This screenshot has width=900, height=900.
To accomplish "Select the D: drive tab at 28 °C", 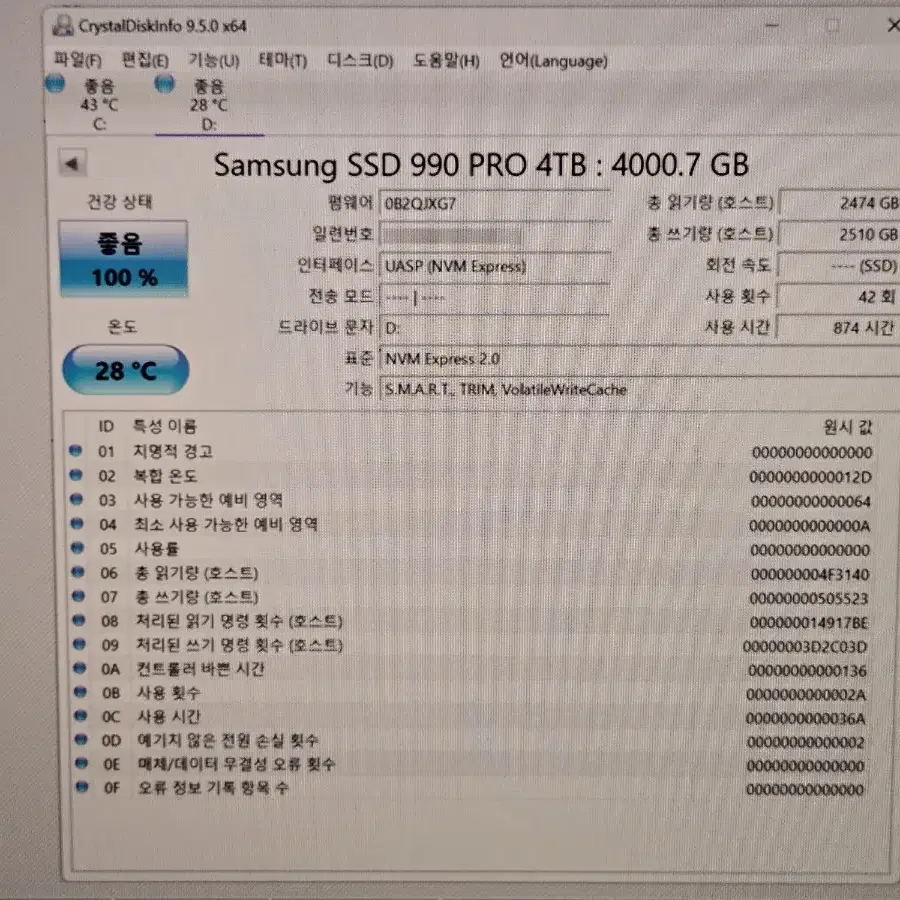I will point(209,104).
